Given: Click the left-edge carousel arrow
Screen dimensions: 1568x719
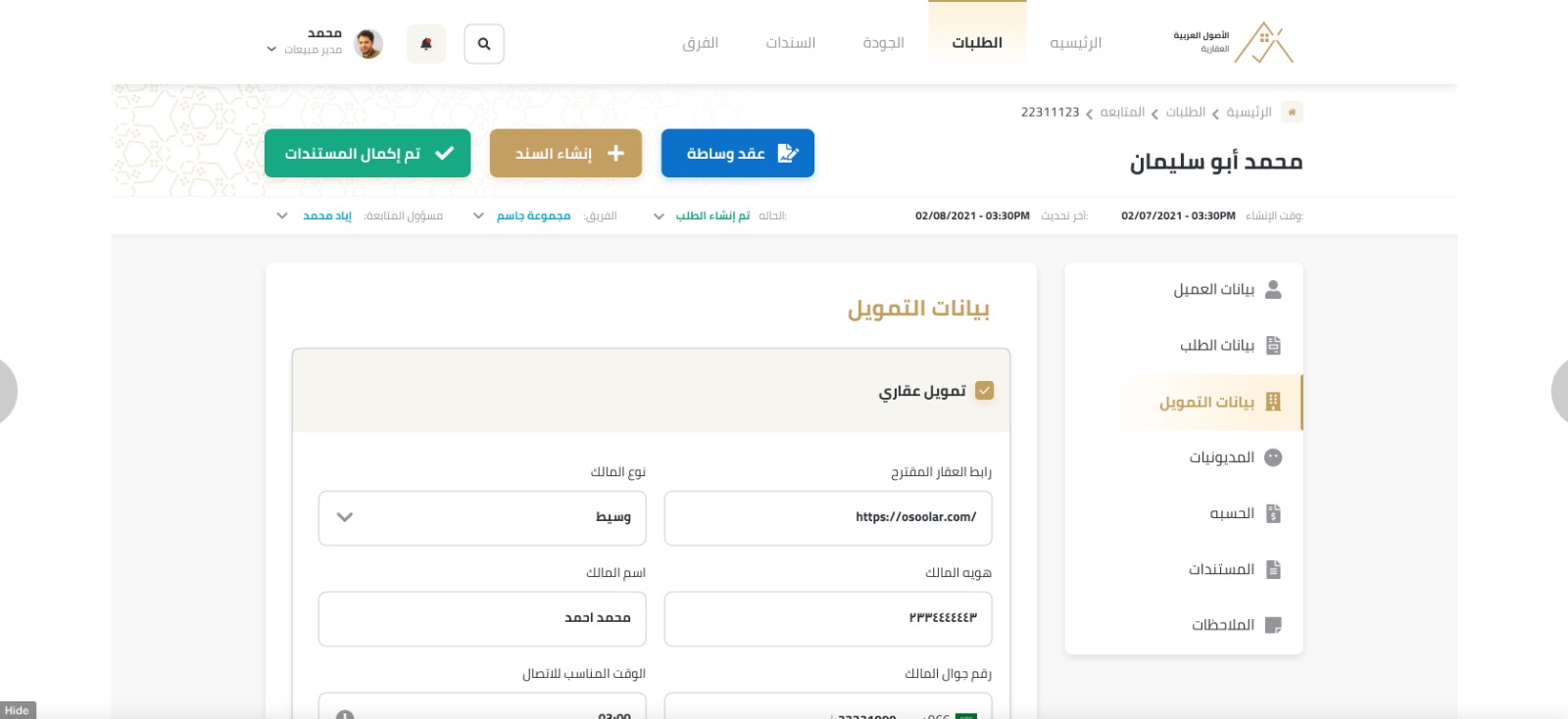Looking at the screenshot, I should click(x=8, y=391).
